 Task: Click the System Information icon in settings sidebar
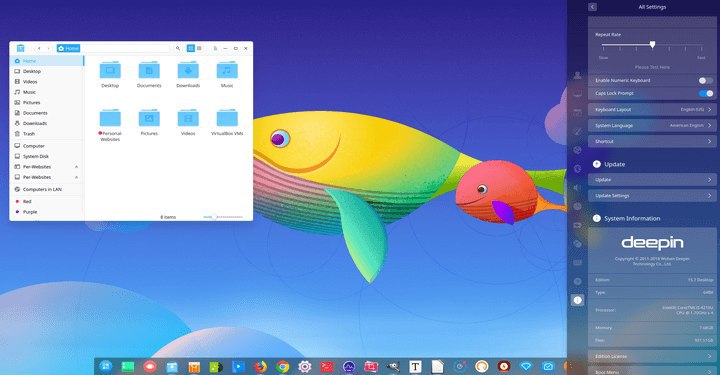578,300
